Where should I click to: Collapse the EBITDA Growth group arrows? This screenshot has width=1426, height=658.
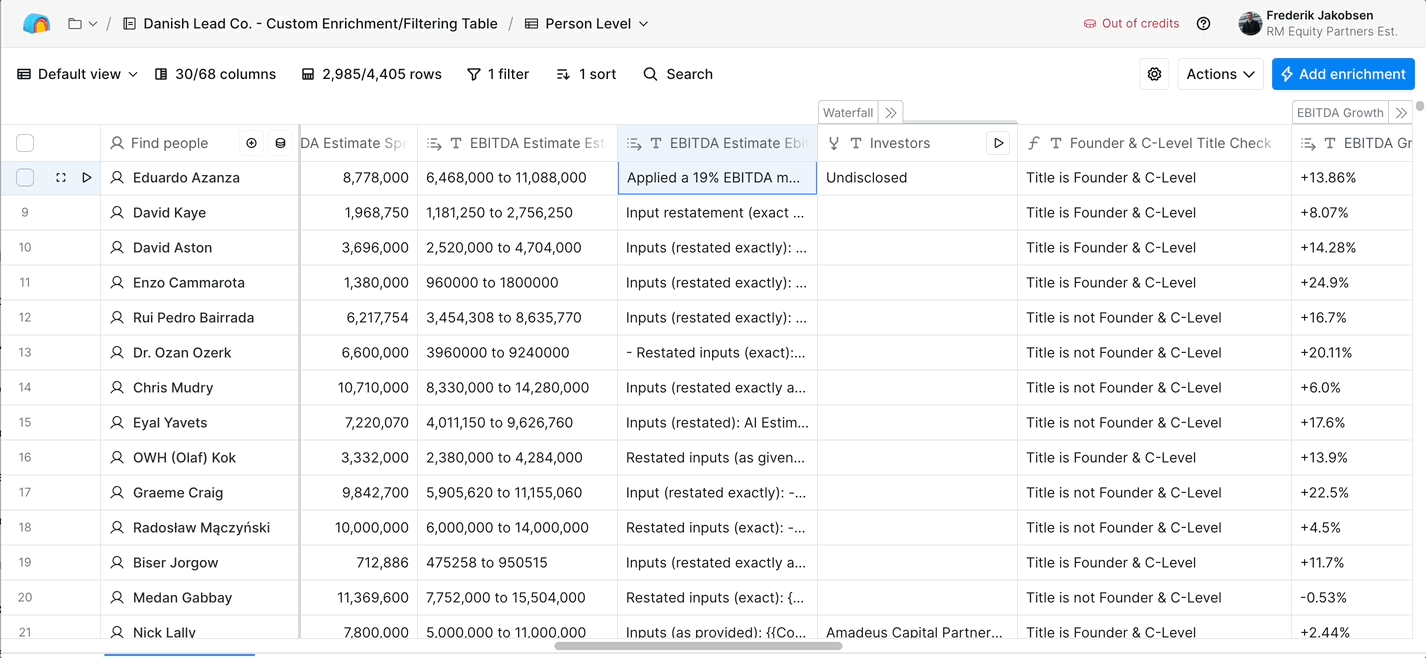point(1401,113)
